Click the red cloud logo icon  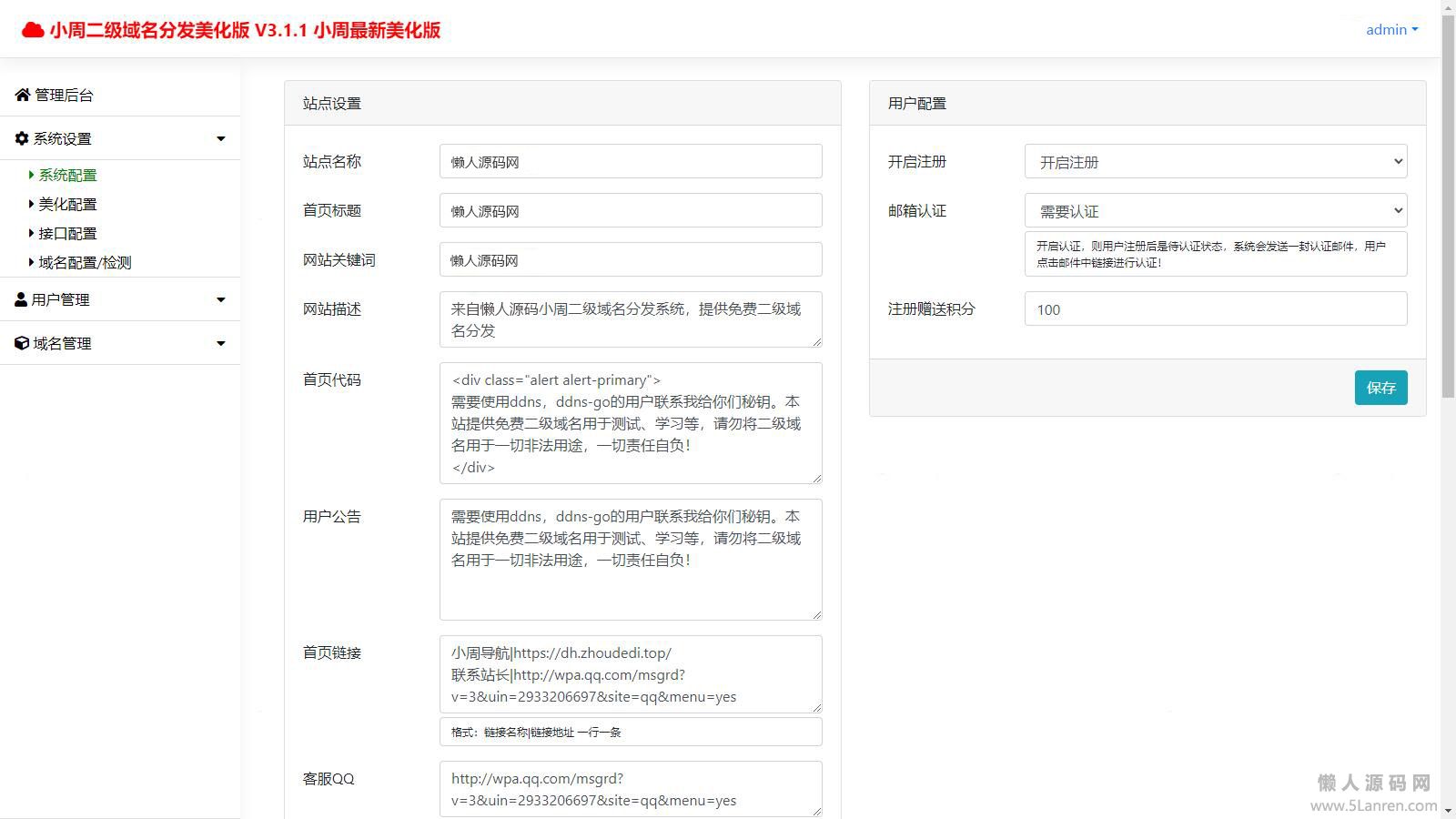click(x=33, y=30)
